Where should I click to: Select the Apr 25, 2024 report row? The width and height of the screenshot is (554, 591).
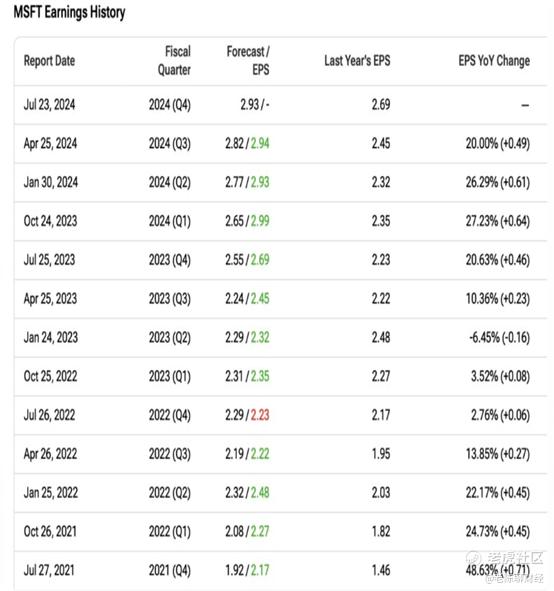(280, 144)
